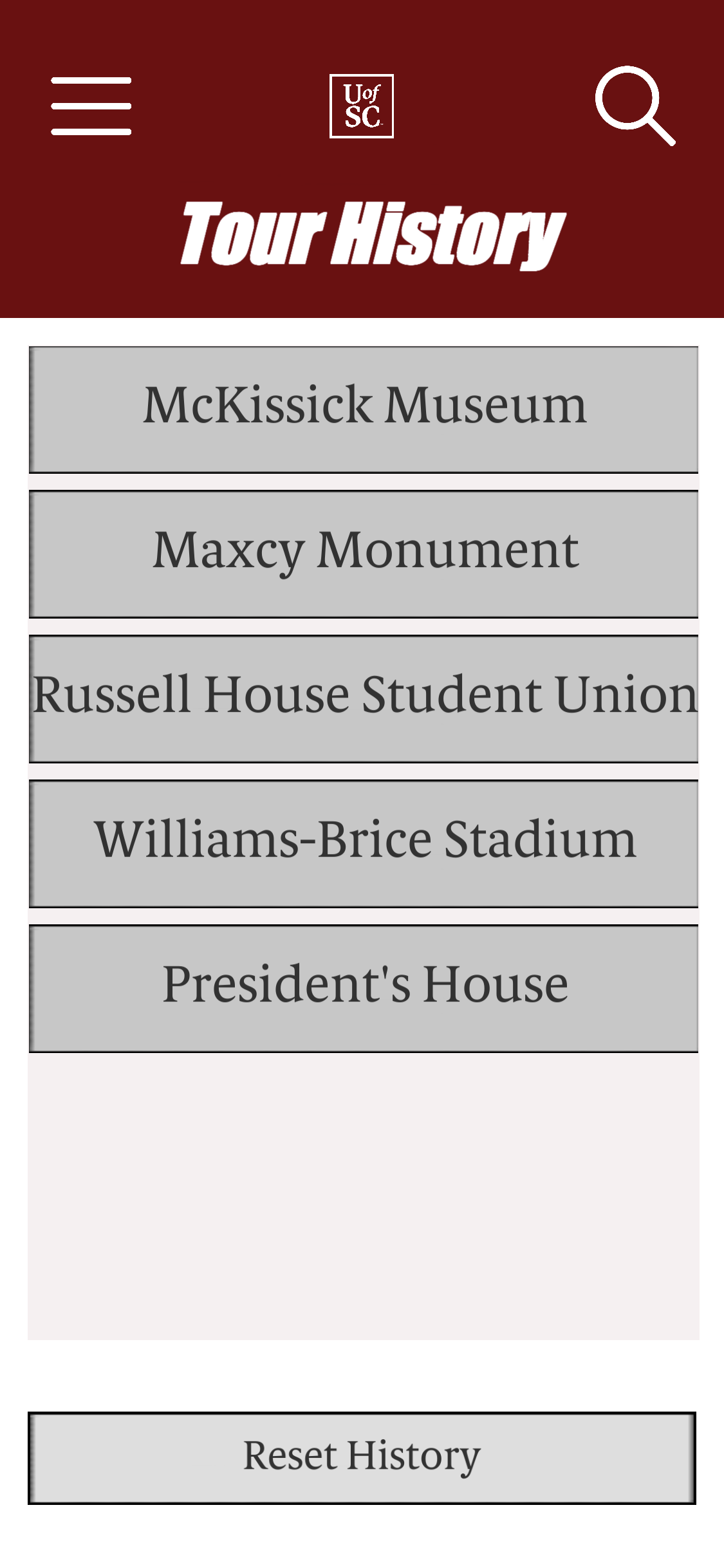The image size is (724, 1568).
Task: Choose Russell House Student Union
Action: point(364,698)
